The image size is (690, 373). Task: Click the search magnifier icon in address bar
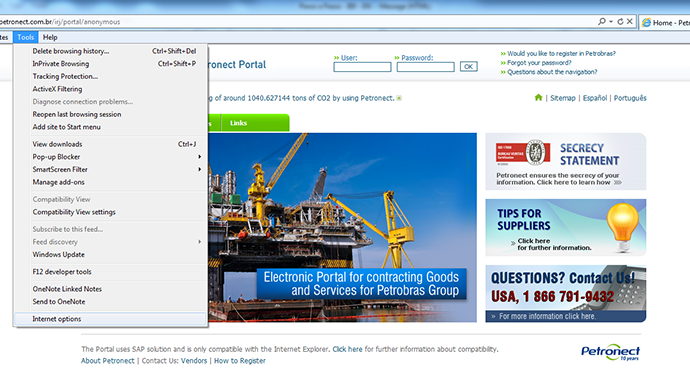tap(602, 21)
